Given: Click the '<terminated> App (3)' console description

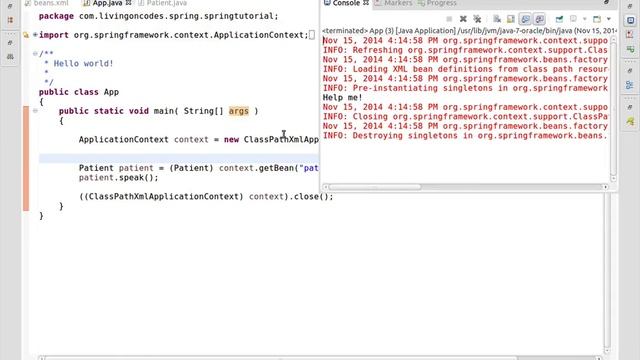Looking at the screenshot, I should (469, 31).
